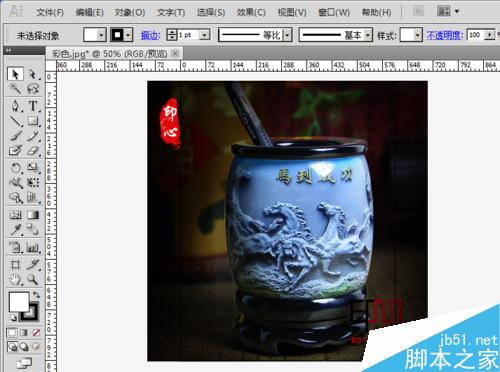This screenshot has height=372, width=500.
Task: Select the Line Segment tool
Action: coord(15,121)
